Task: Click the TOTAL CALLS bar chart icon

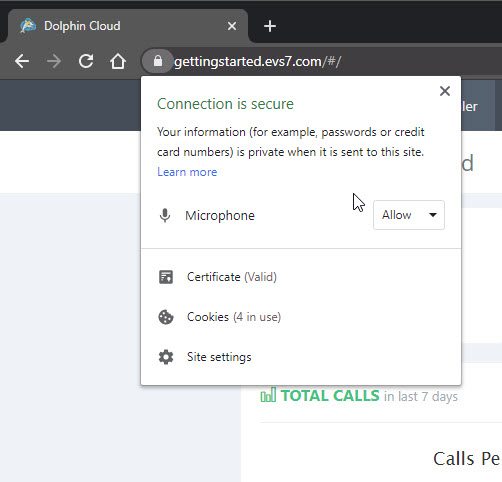Action: click(x=268, y=395)
